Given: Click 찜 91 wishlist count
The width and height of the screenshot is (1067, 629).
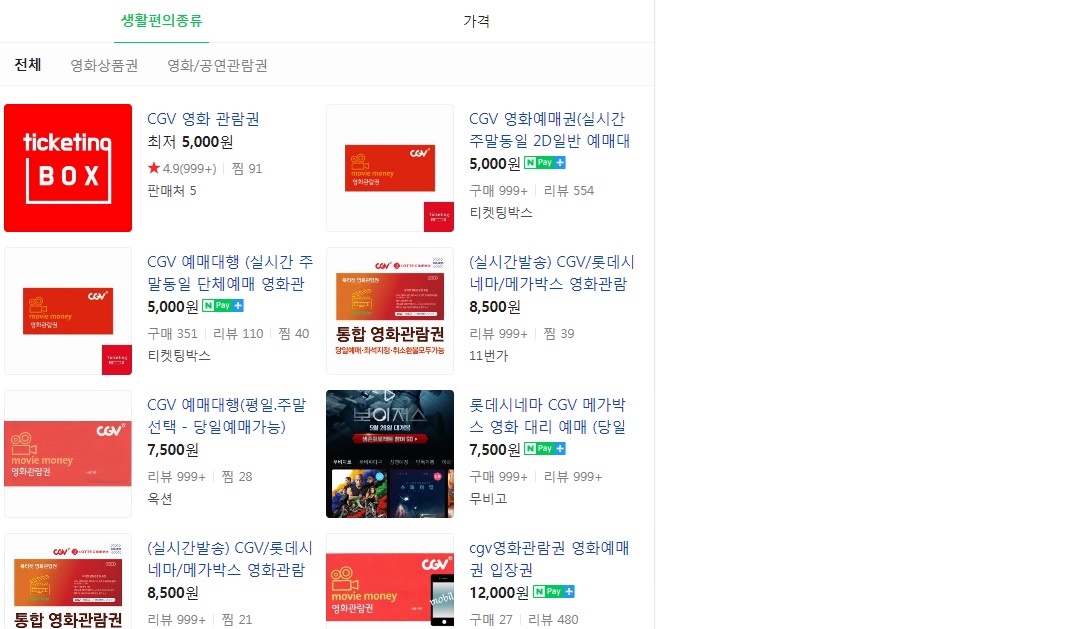Looking at the screenshot, I should click(x=247, y=169).
